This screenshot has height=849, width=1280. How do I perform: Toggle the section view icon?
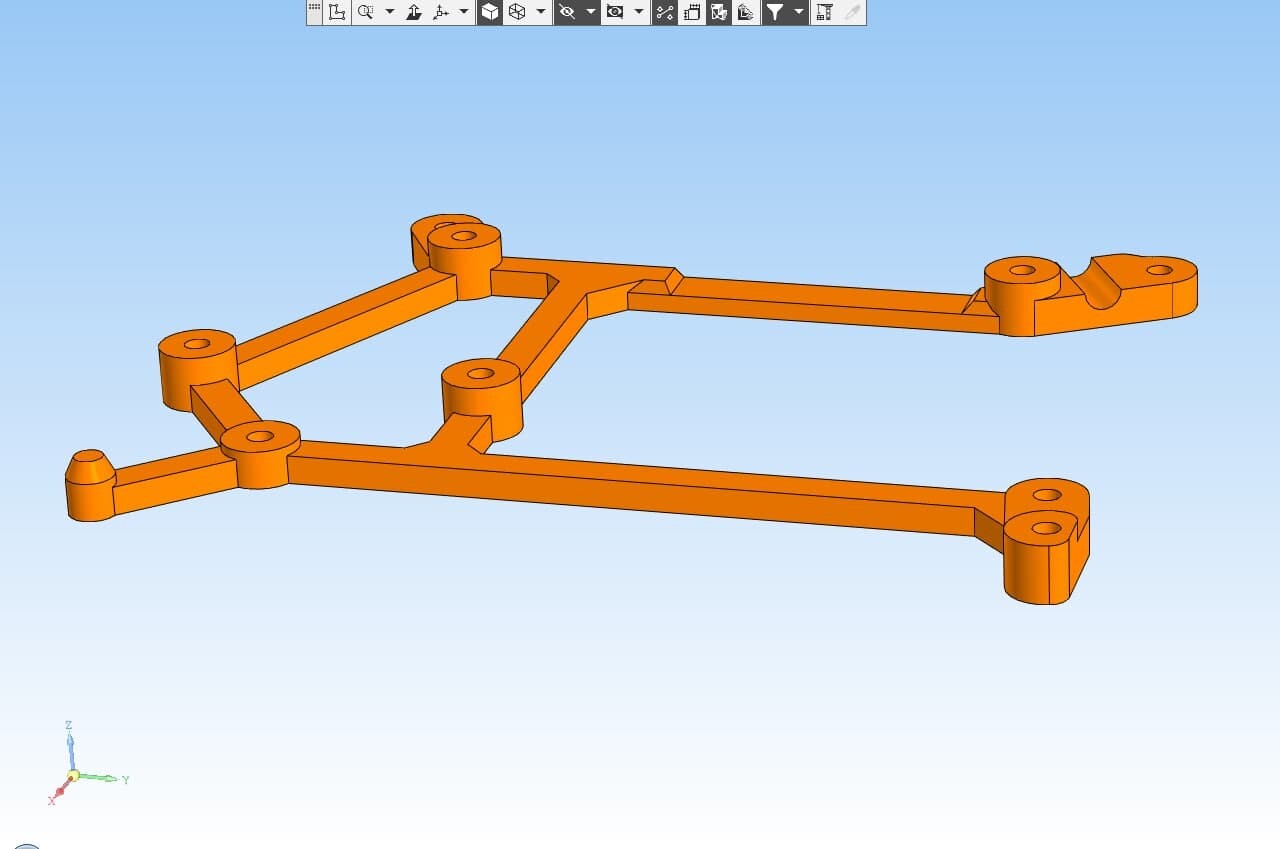718,12
